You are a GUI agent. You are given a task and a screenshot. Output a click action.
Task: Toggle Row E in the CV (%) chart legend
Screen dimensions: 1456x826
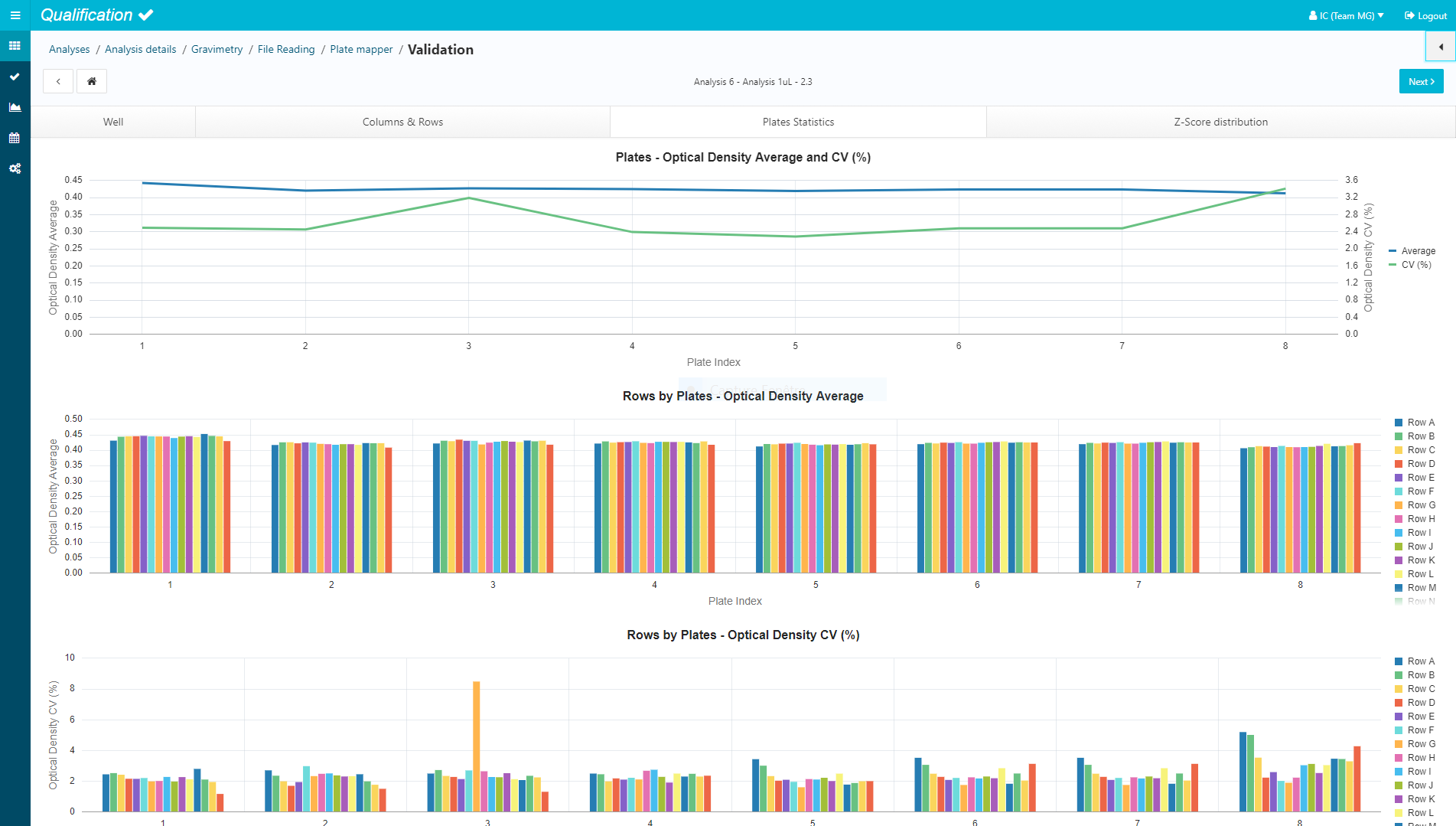[x=1415, y=717]
